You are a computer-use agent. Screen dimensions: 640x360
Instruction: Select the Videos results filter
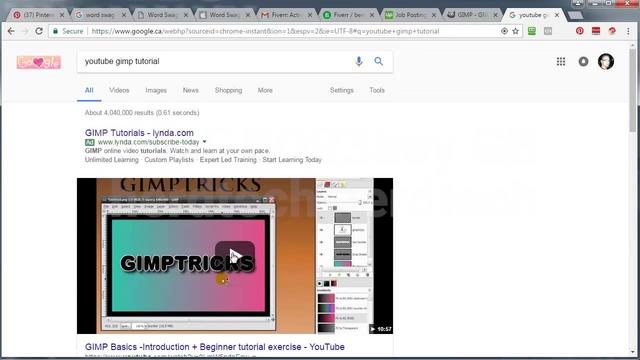click(x=119, y=90)
